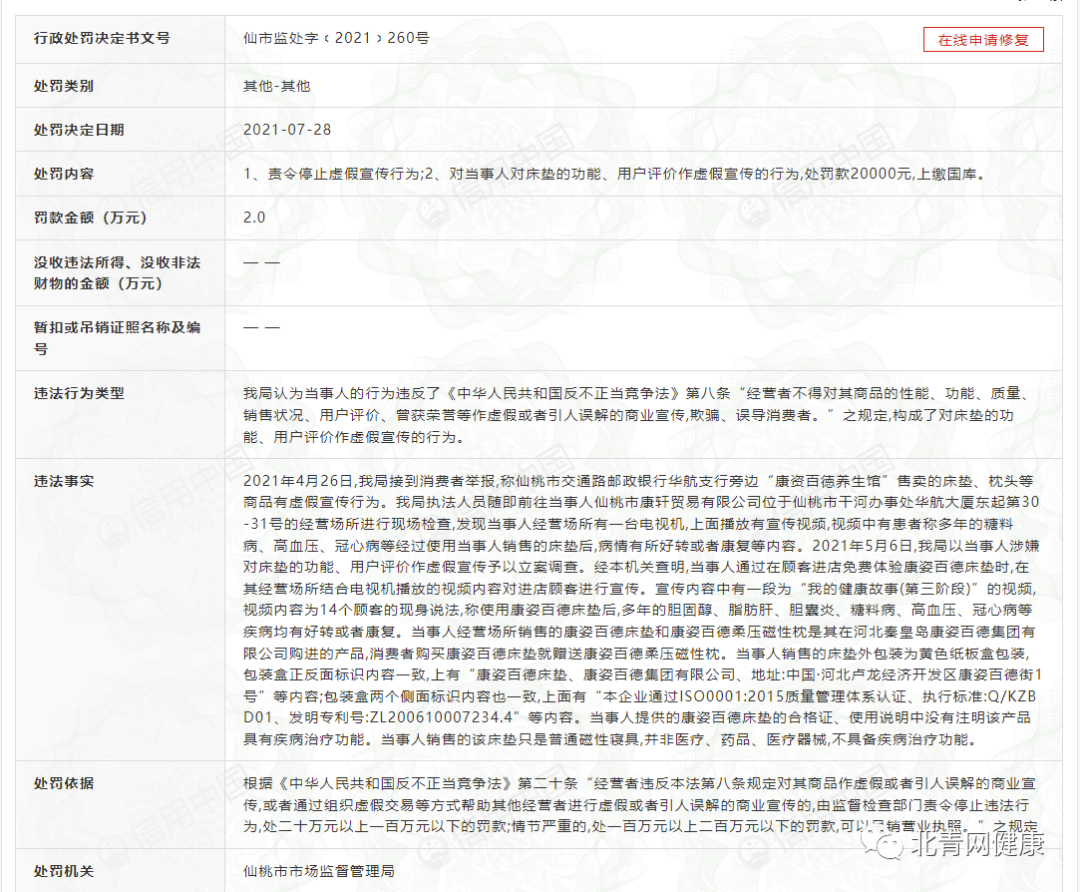This screenshot has height=892, width=1080.
Task: Select the date 2021-07-28
Action: (287, 129)
